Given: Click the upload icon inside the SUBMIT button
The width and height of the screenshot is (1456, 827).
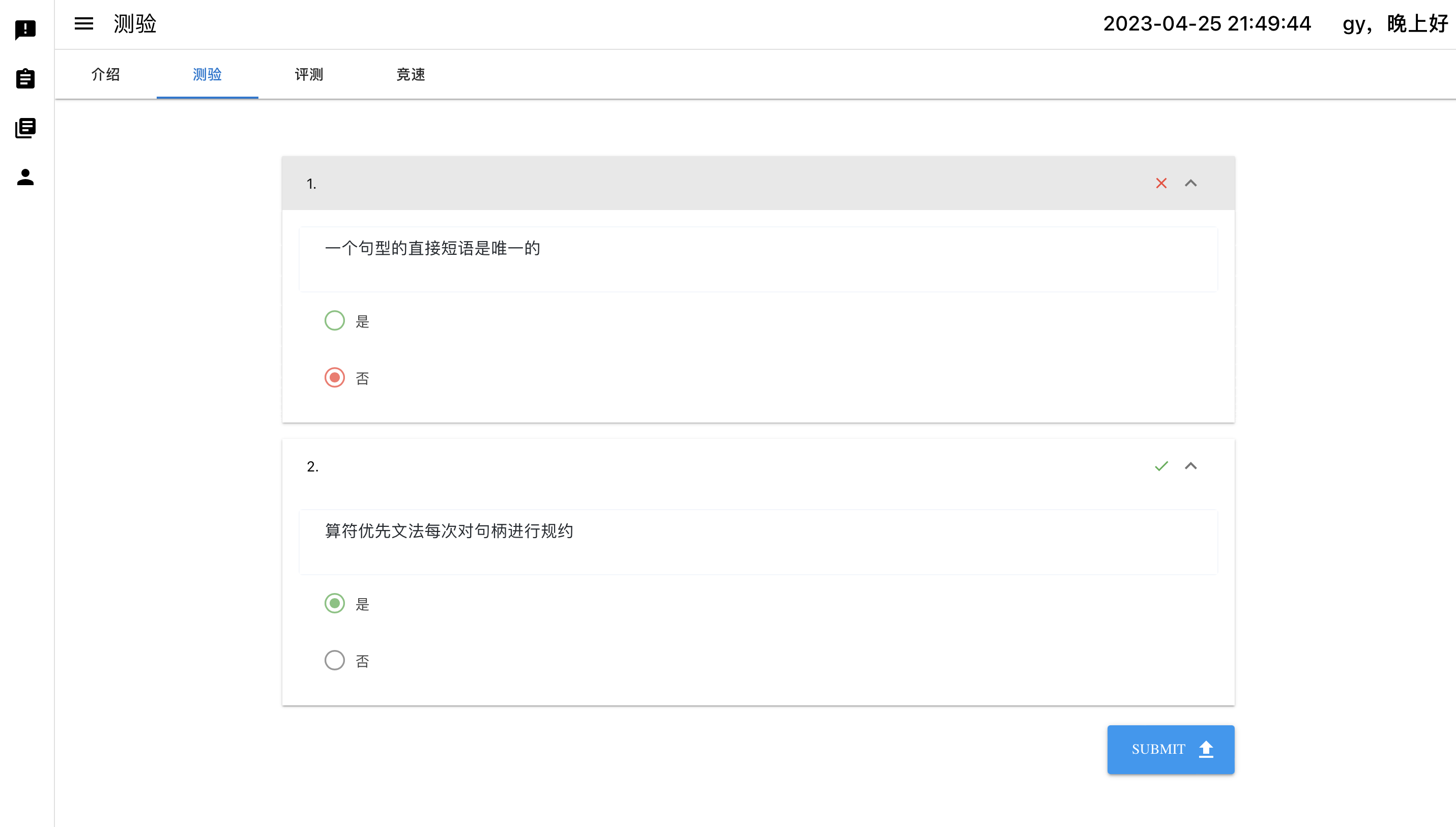Looking at the screenshot, I should [1206, 749].
